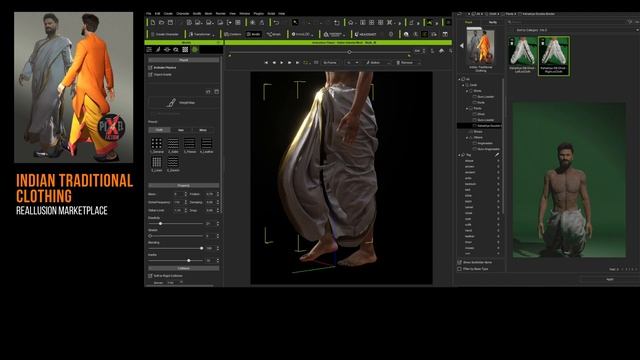Jump to first frame in playback bar
This screenshot has width=640, height=360.
click(267, 62)
